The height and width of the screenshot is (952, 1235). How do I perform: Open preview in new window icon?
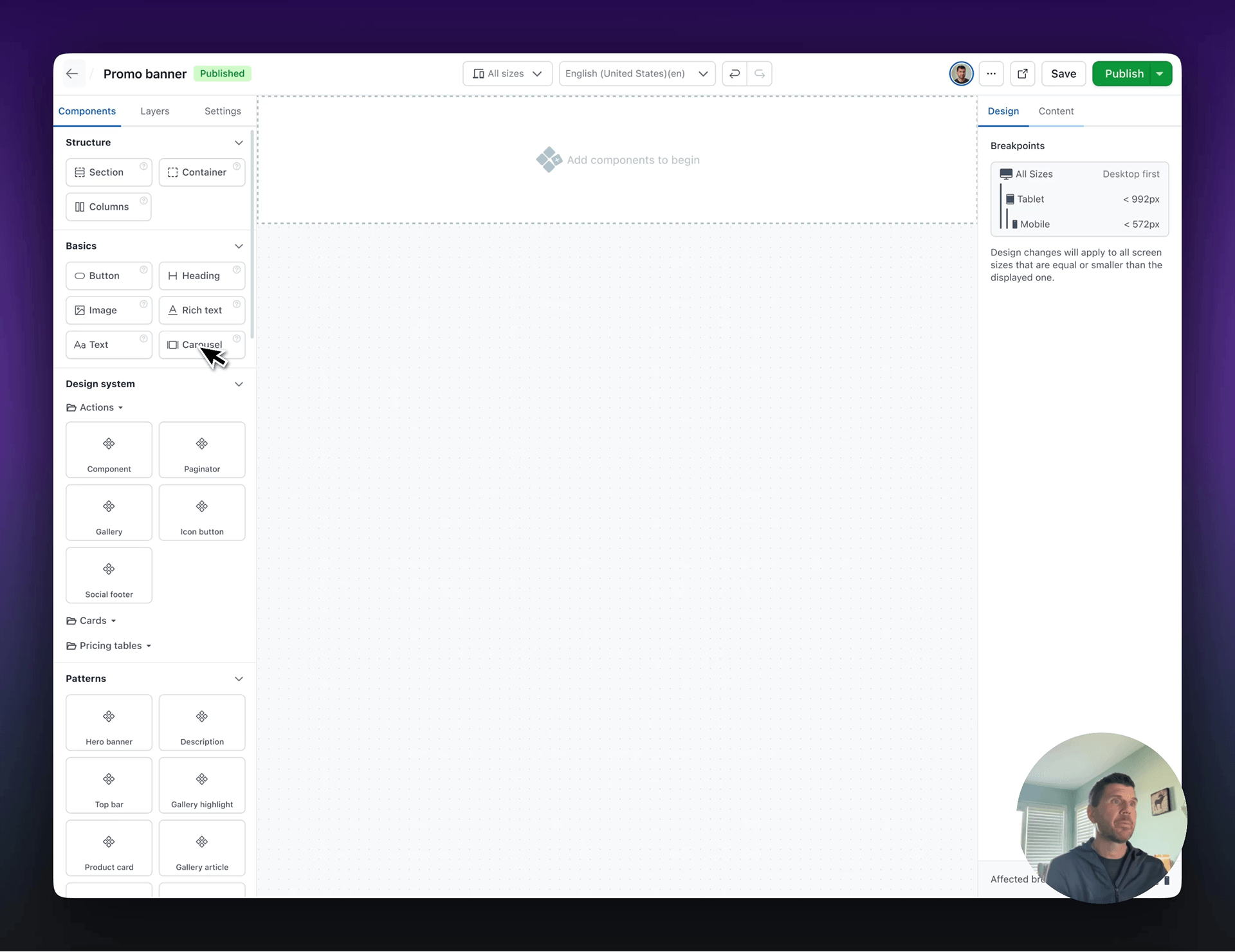click(1022, 73)
